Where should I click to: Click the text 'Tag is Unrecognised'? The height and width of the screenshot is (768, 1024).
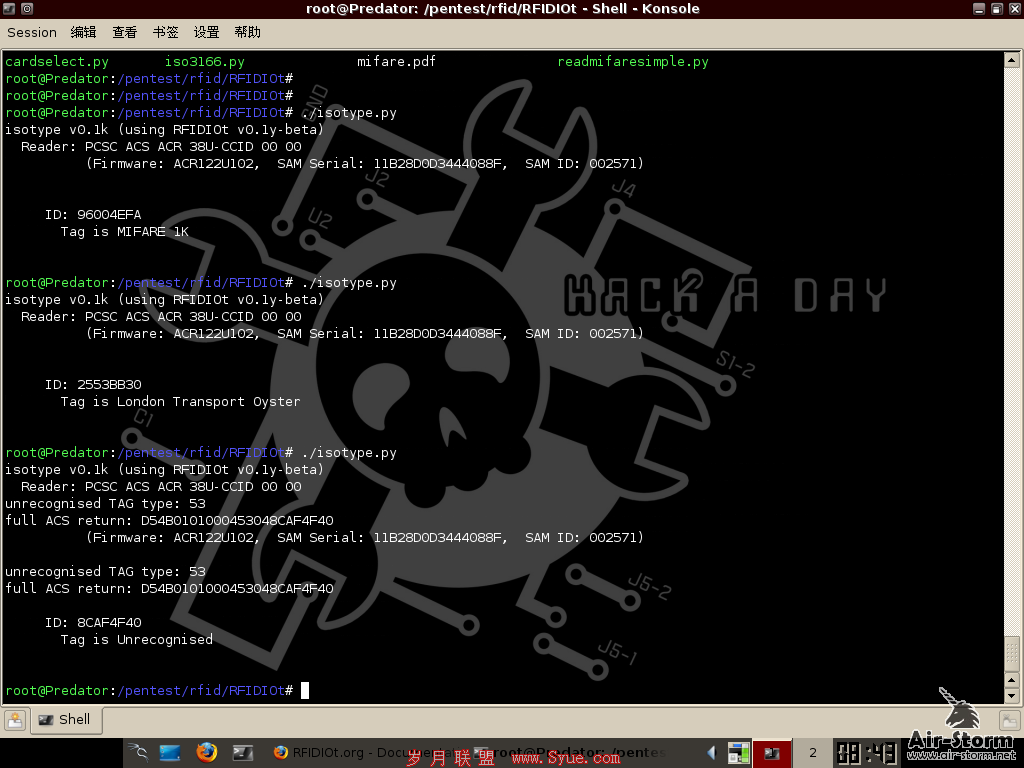[136, 639]
